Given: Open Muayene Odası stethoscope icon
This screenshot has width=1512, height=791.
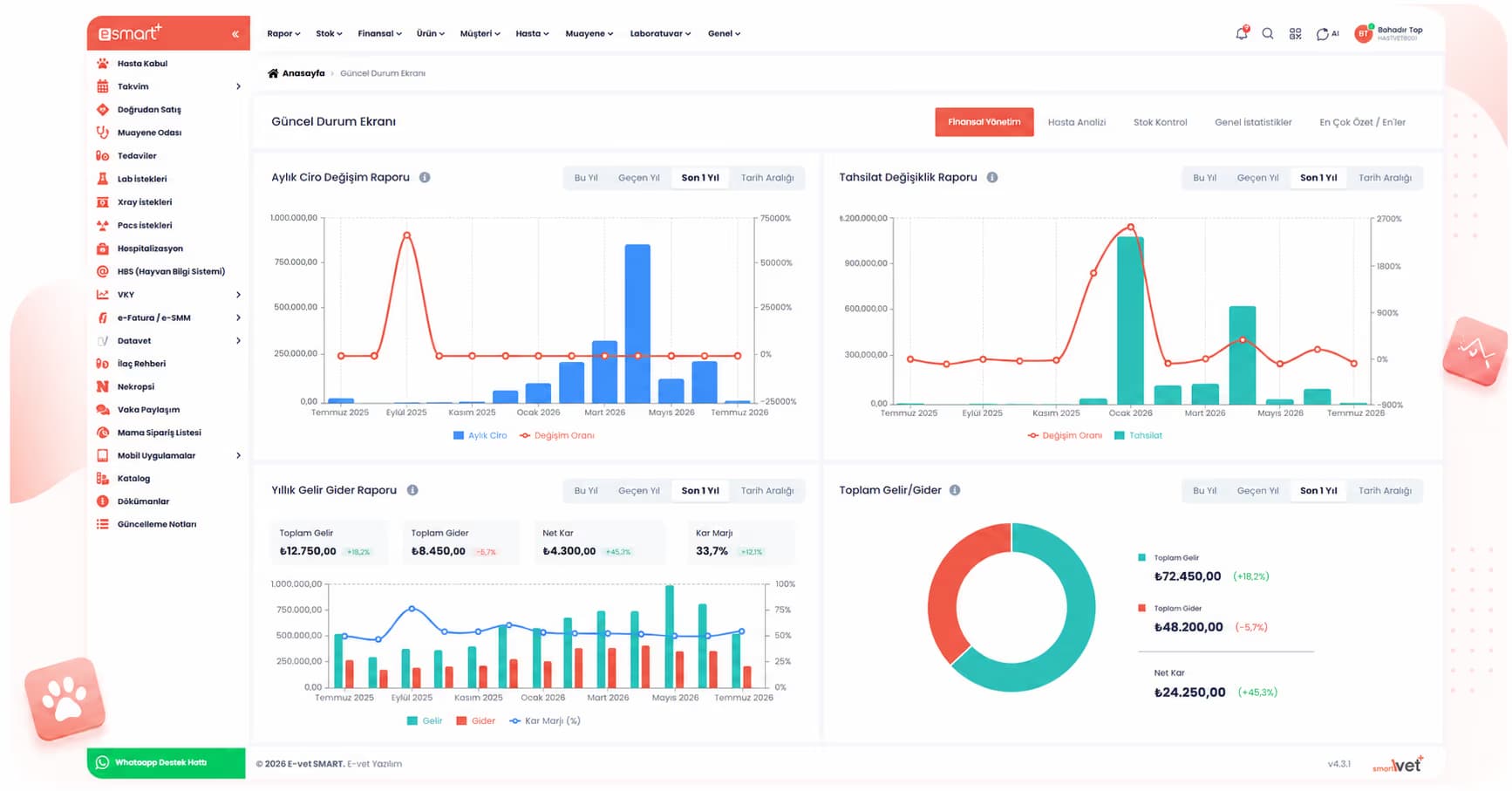Looking at the screenshot, I should coord(103,133).
